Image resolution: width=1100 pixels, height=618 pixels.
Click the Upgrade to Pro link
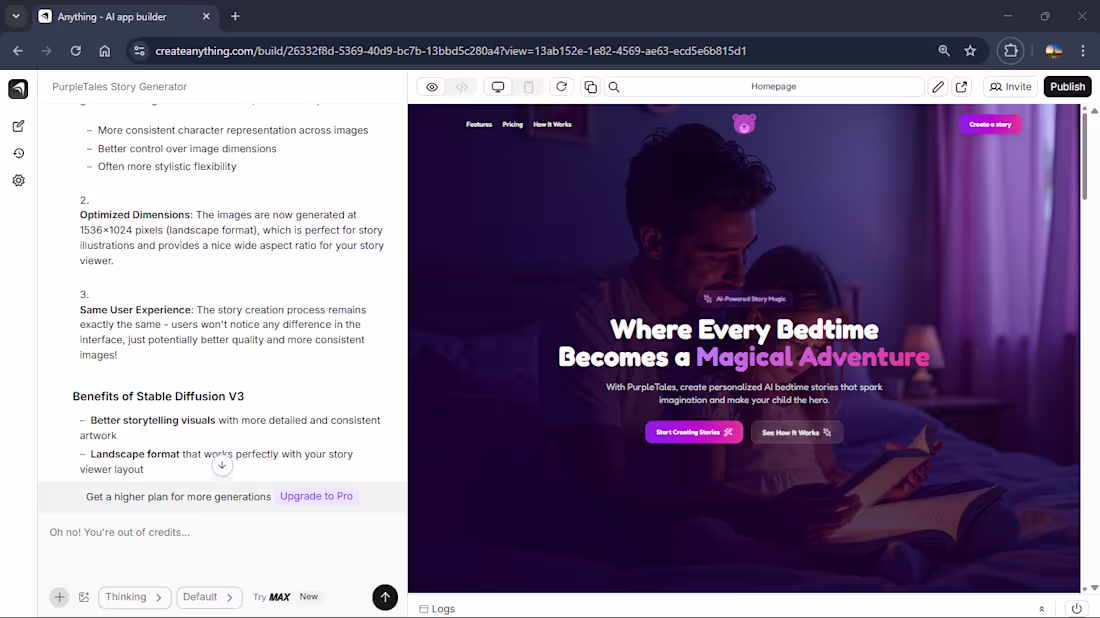point(316,496)
